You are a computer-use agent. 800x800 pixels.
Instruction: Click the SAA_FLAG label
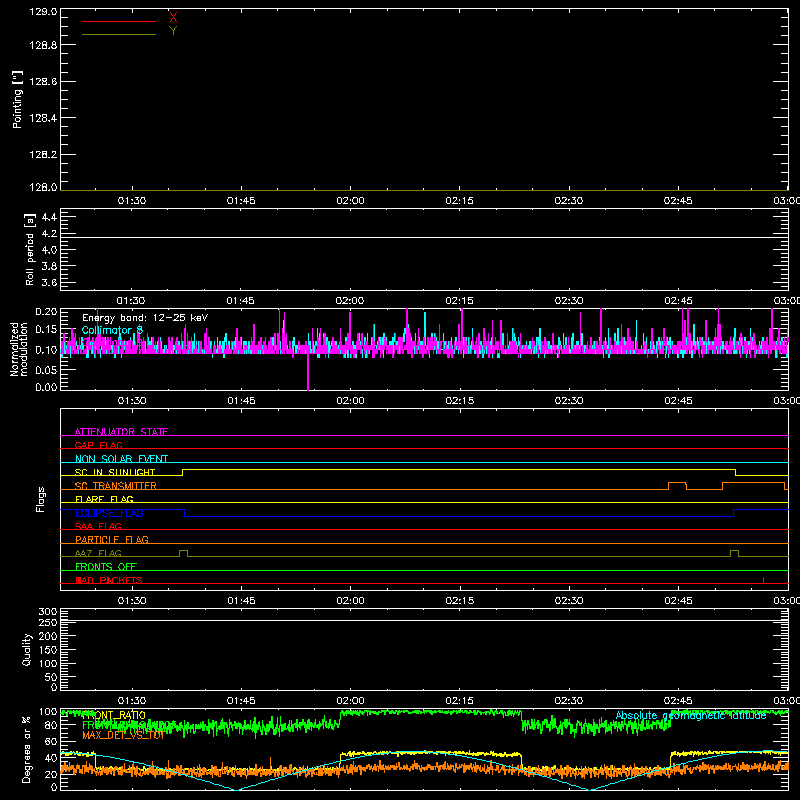[98, 526]
